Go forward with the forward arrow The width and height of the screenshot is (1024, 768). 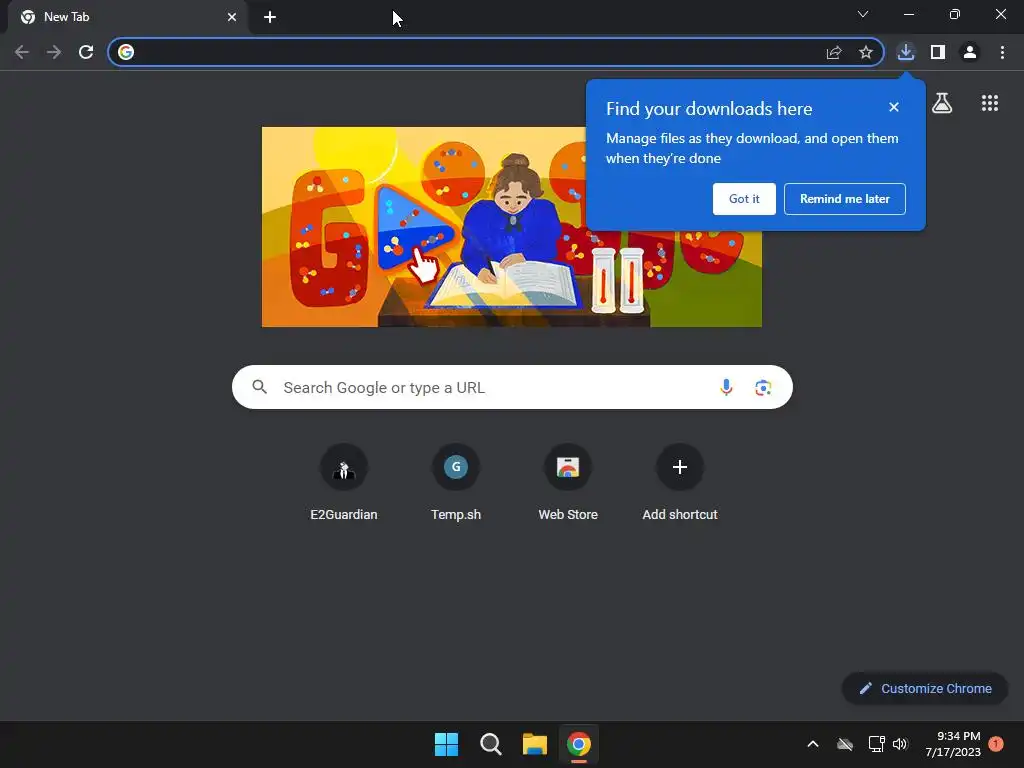[x=54, y=52]
